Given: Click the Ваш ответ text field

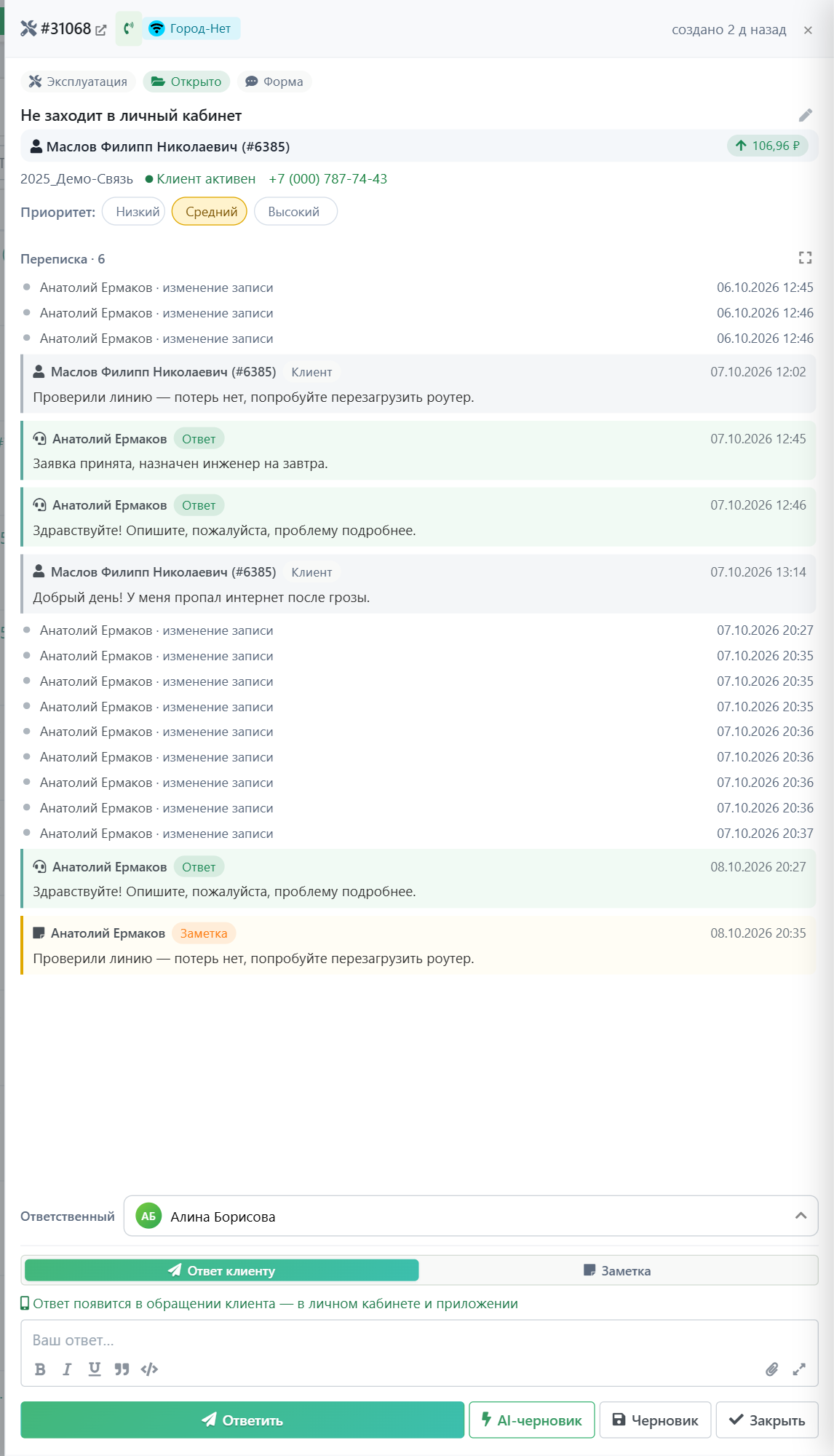Looking at the screenshot, I should 419,1340.
